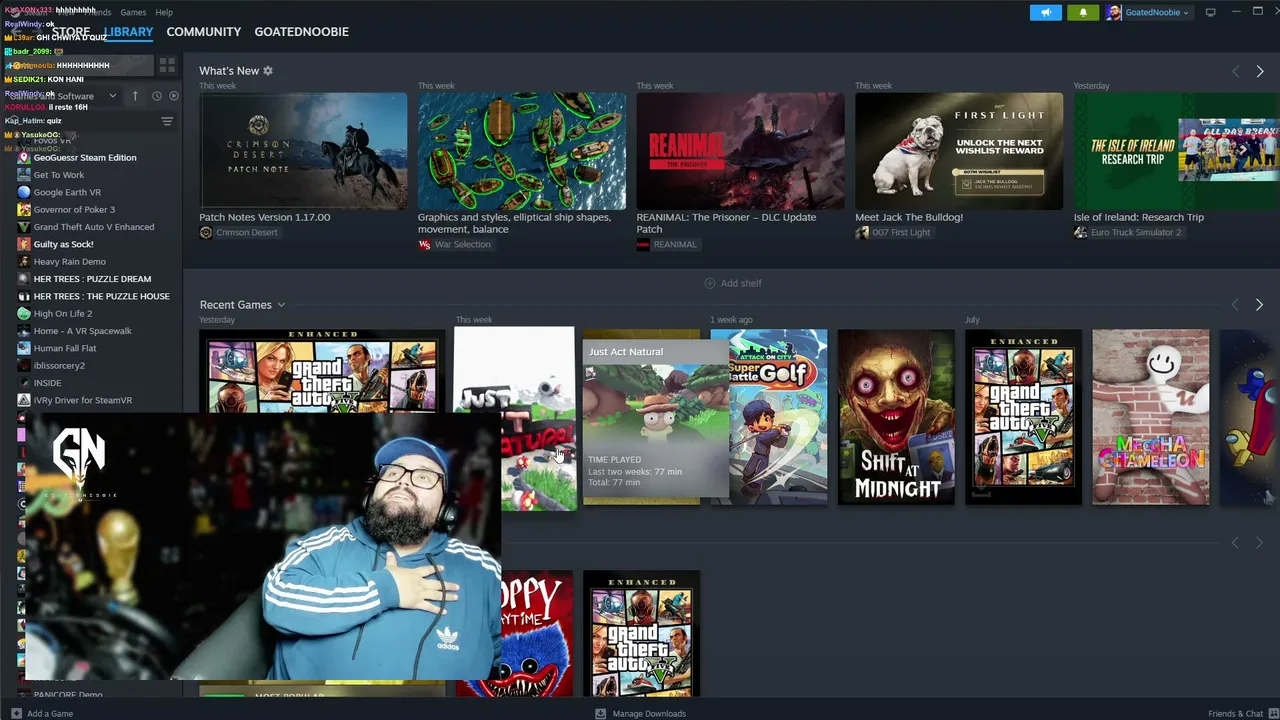
Task: Open Meet Jack The Bulldog! news
Action: tap(959, 151)
